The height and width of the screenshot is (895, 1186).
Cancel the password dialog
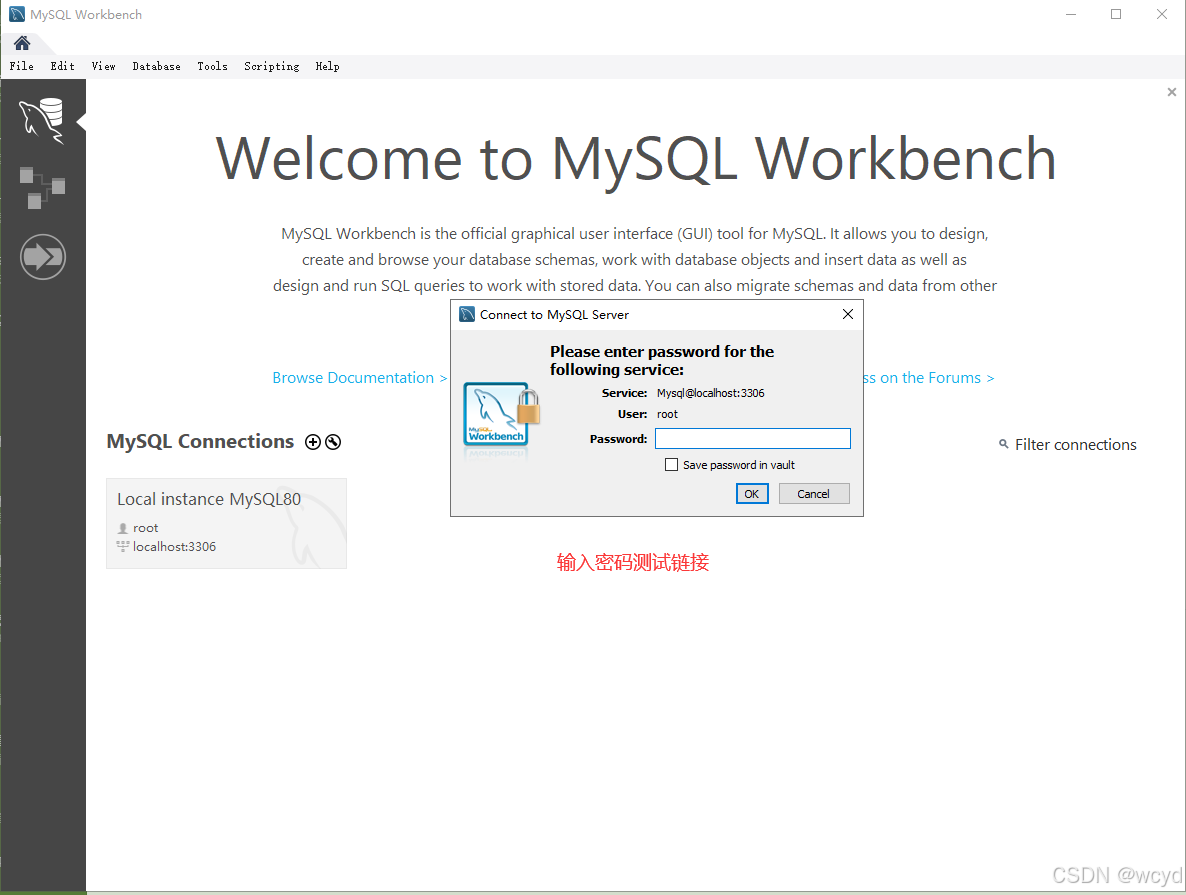[813, 493]
